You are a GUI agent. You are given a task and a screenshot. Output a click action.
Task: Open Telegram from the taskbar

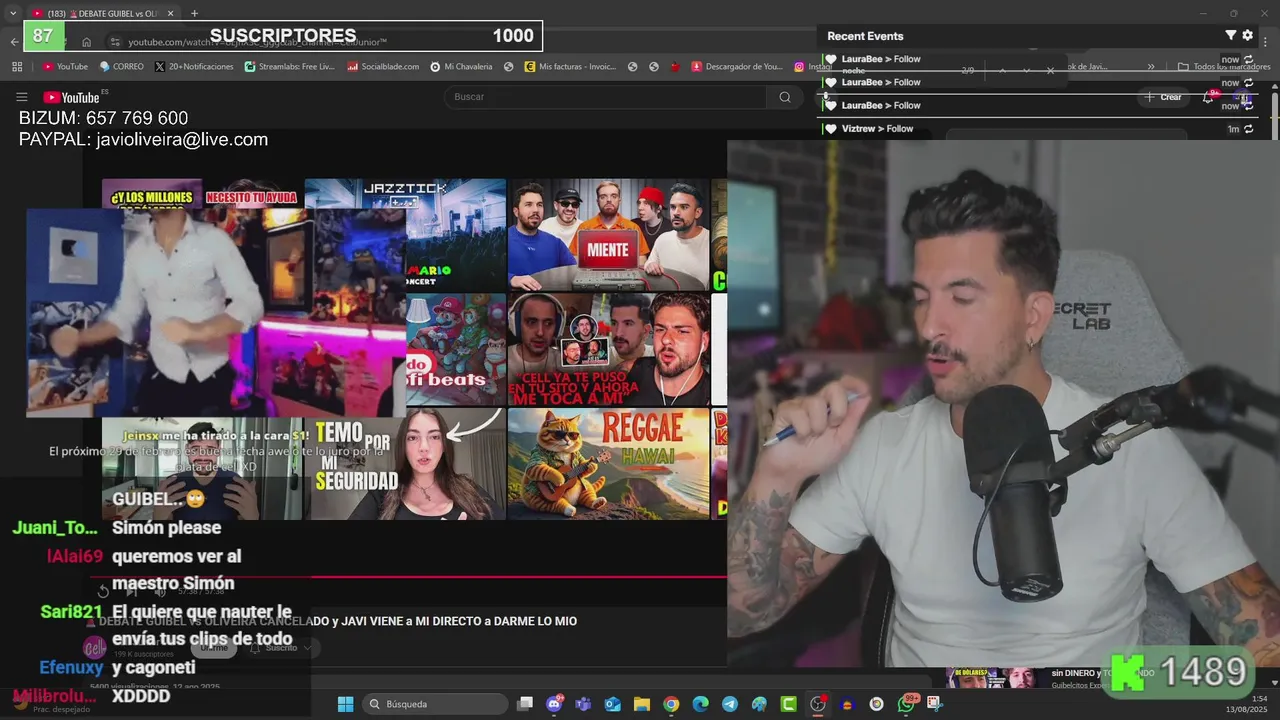730,704
